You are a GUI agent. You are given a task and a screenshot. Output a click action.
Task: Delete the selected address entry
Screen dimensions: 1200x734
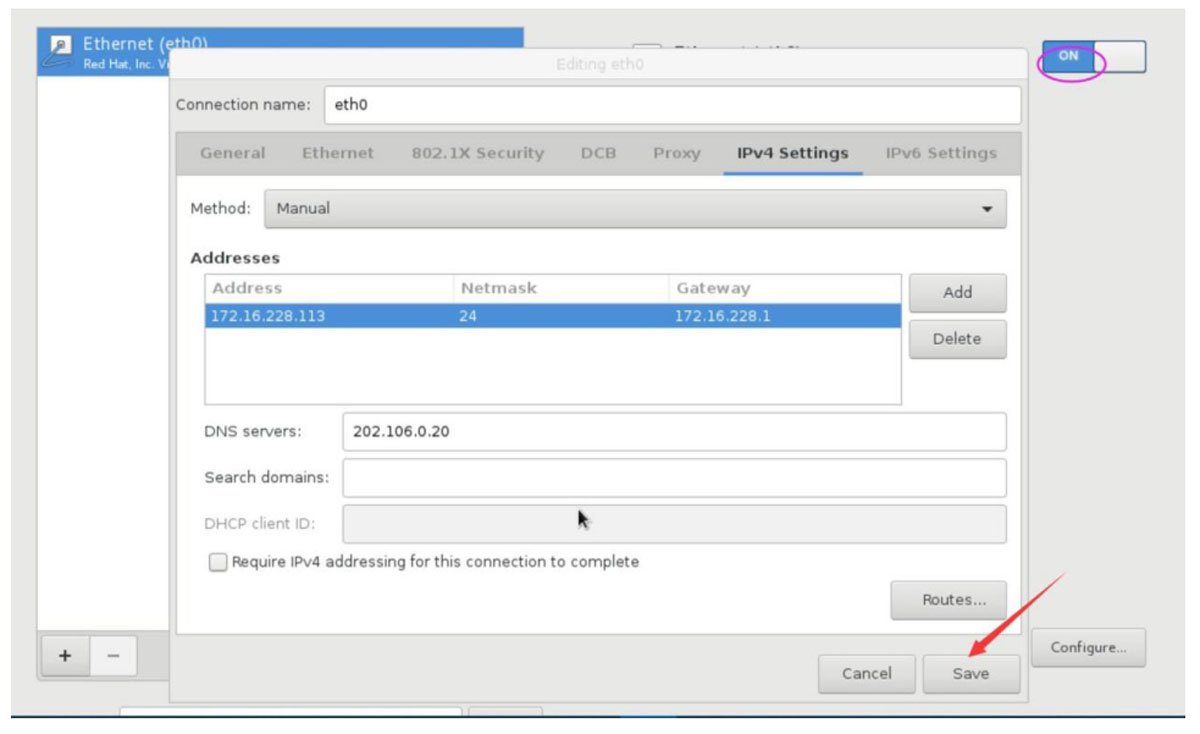[957, 339]
